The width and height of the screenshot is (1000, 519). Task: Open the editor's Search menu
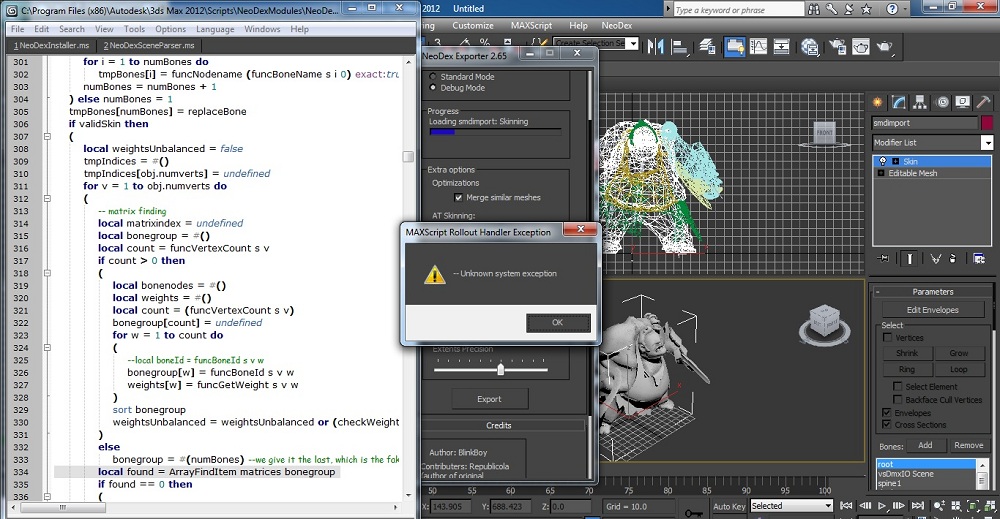71,29
